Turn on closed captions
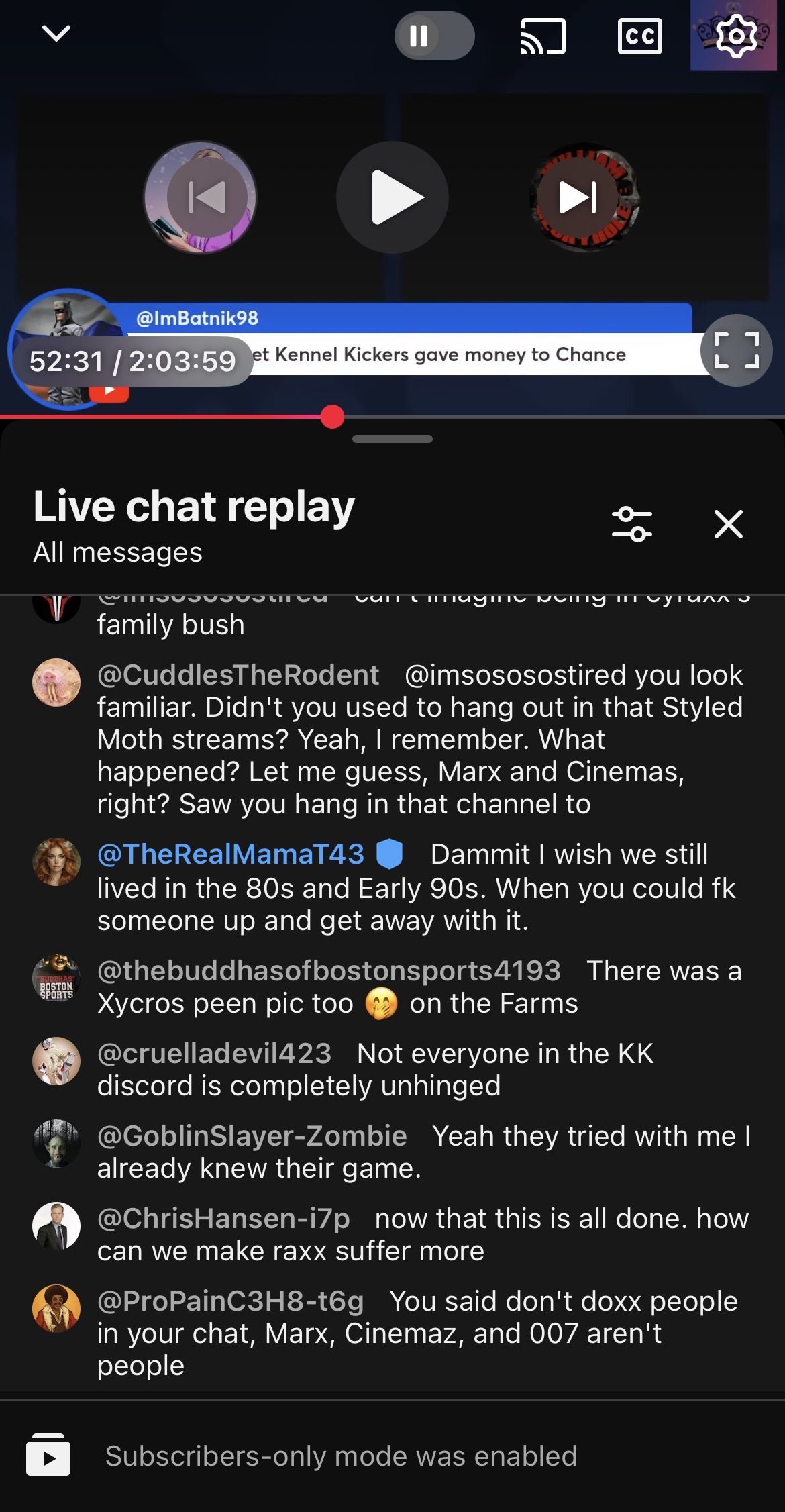Viewport: 785px width, 1512px height. pyautogui.click(x=639, y=36)
